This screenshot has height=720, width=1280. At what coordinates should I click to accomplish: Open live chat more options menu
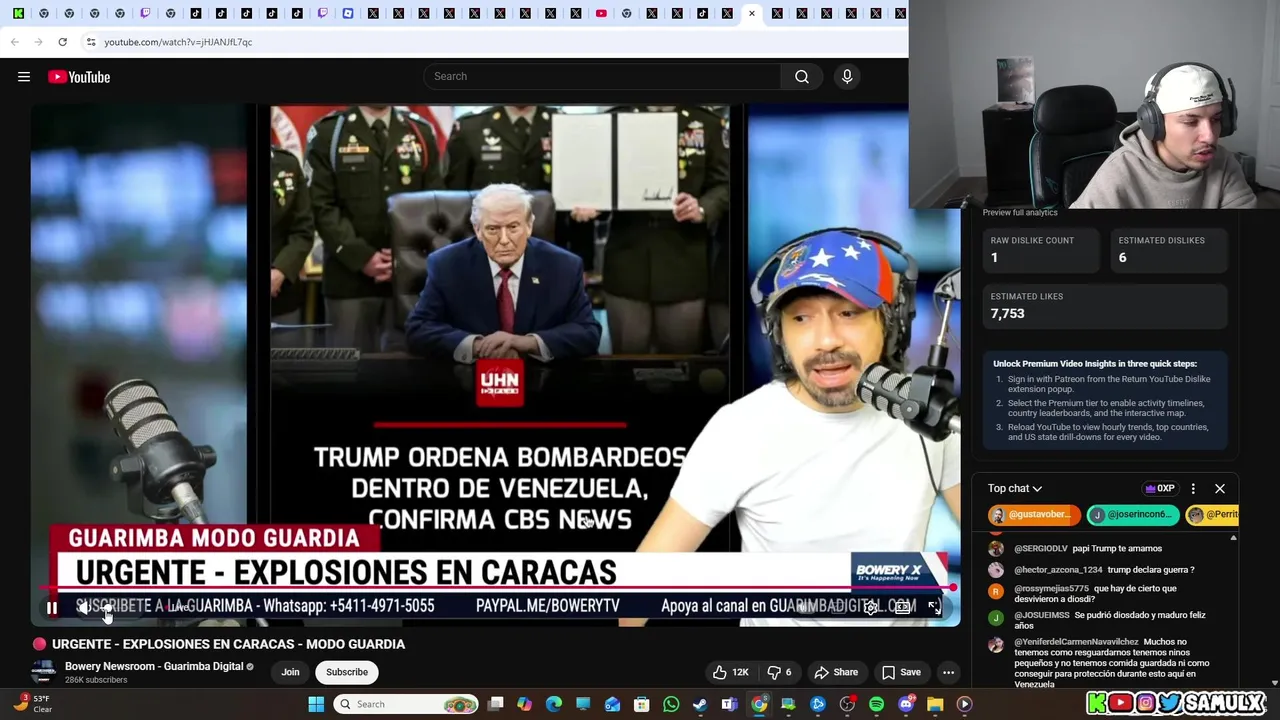tap(1193, 489)
